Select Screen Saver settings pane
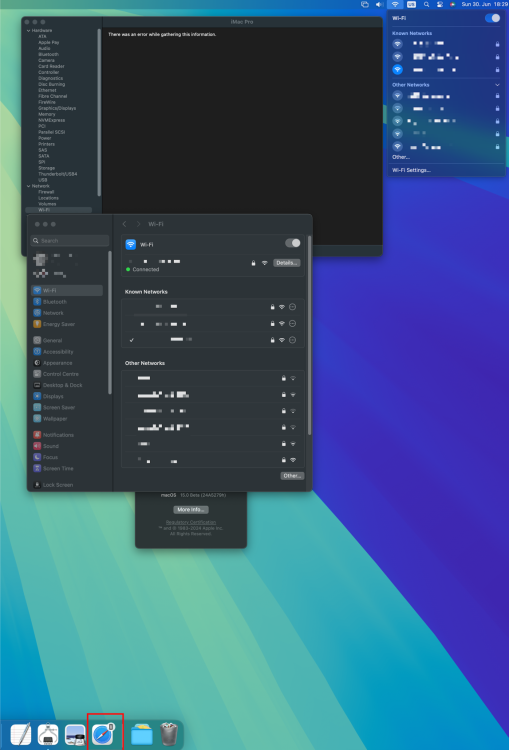The image size is (509, 750). (67, 408)
